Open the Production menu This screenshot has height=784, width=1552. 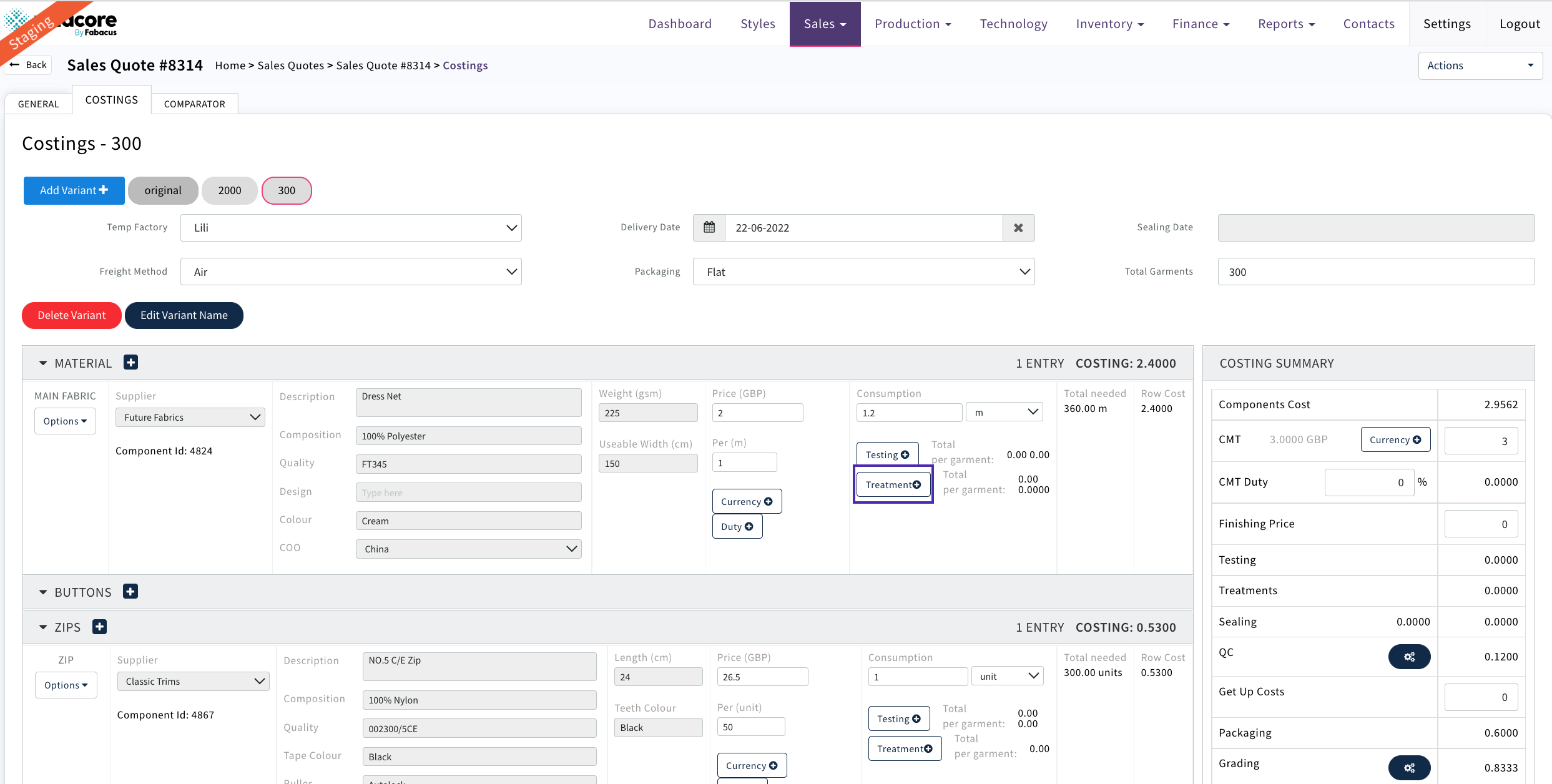912,24
